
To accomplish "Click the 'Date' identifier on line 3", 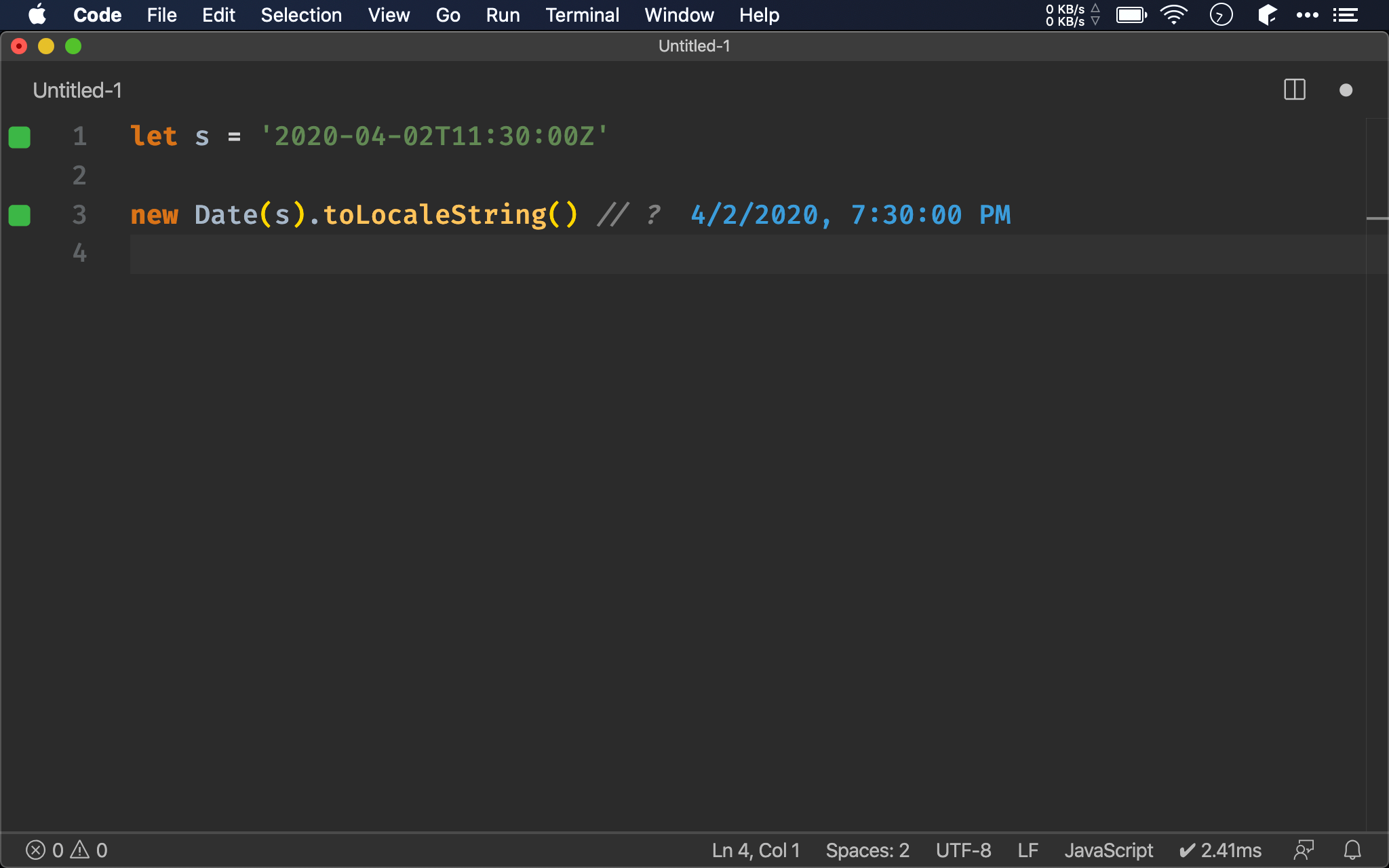I will click(226, 215).
